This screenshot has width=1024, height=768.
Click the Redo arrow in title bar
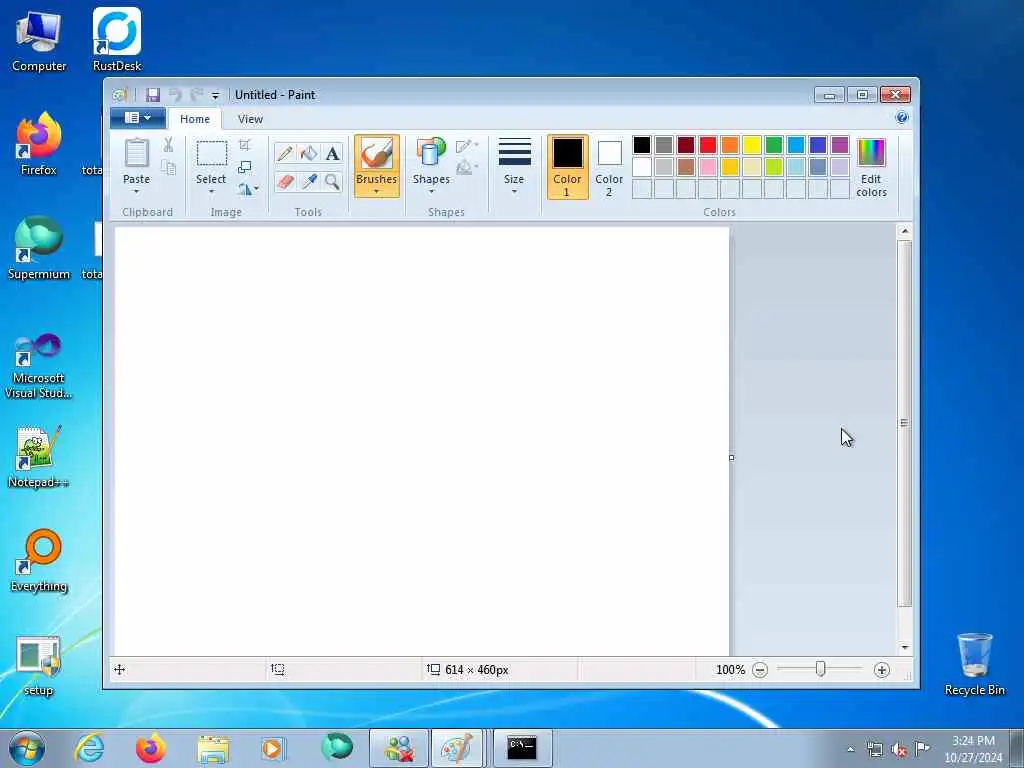coord(196,95)
